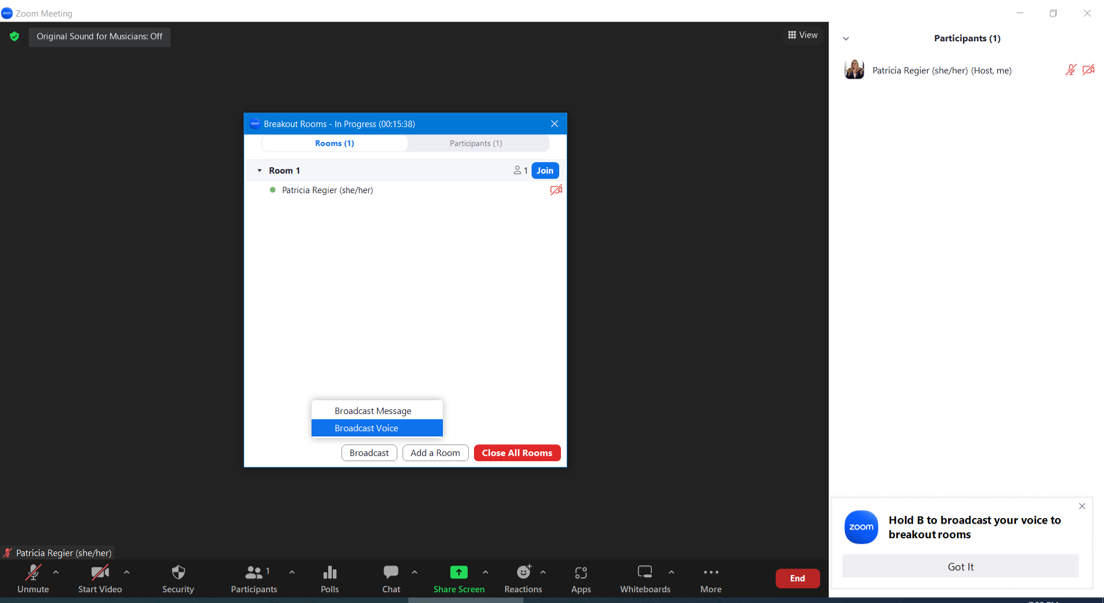1104x603 pixels.
Task: Open Apps from the toolbar
Action: (x=581, y=578)
